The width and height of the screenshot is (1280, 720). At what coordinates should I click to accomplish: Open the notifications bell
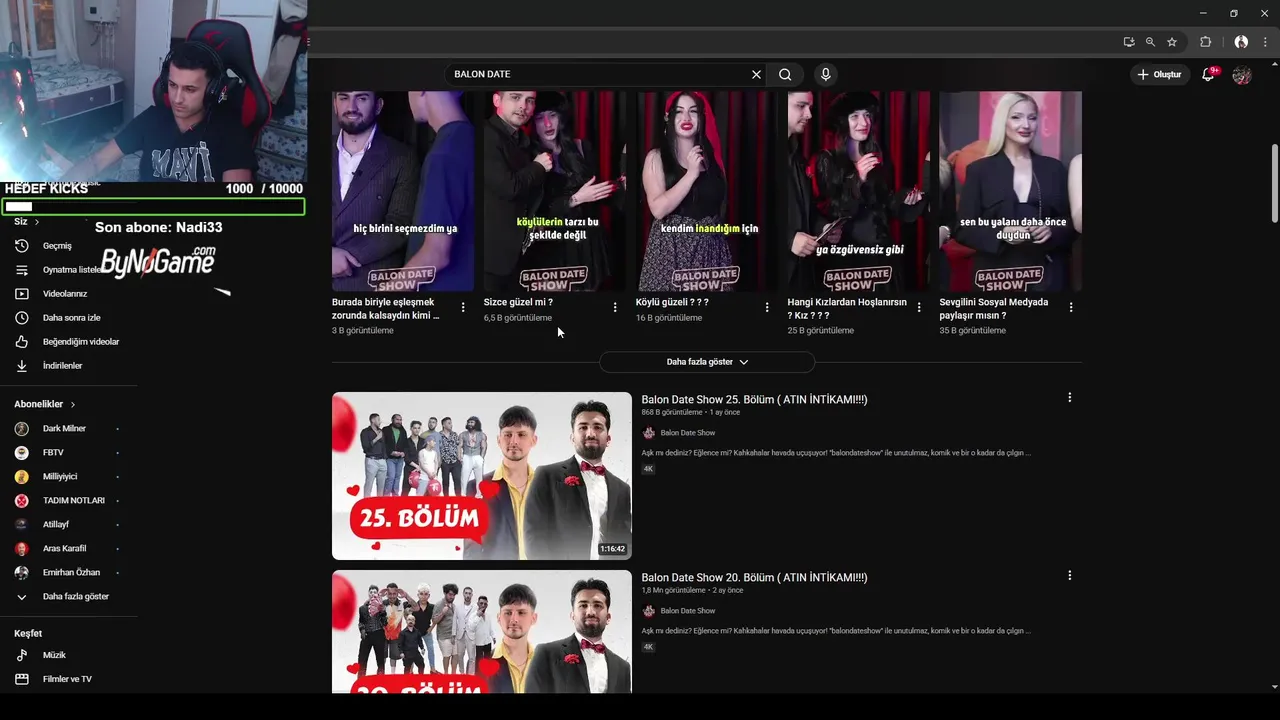tap(1208, 75)
